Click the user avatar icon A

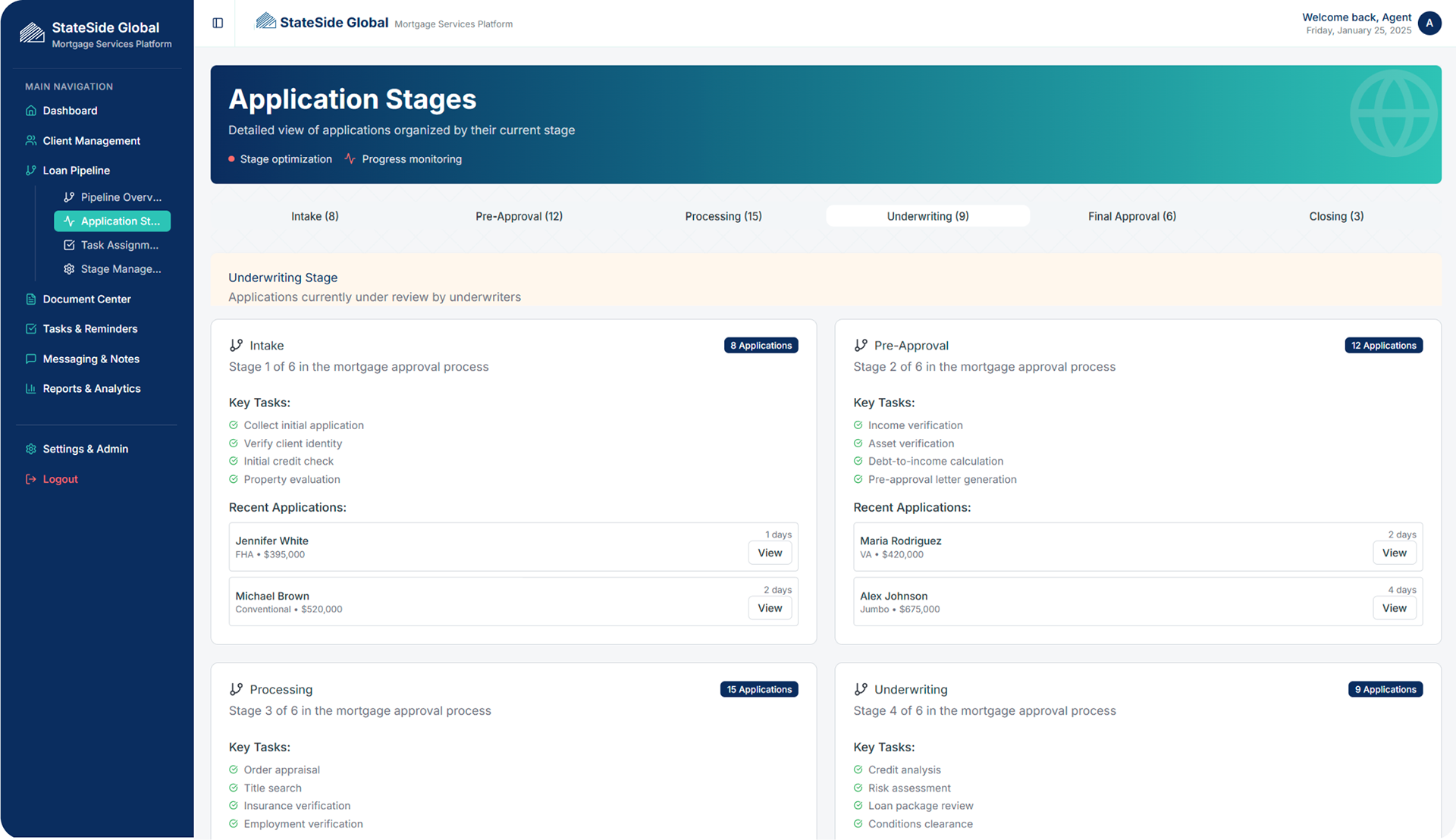(x=1429, y=24)
